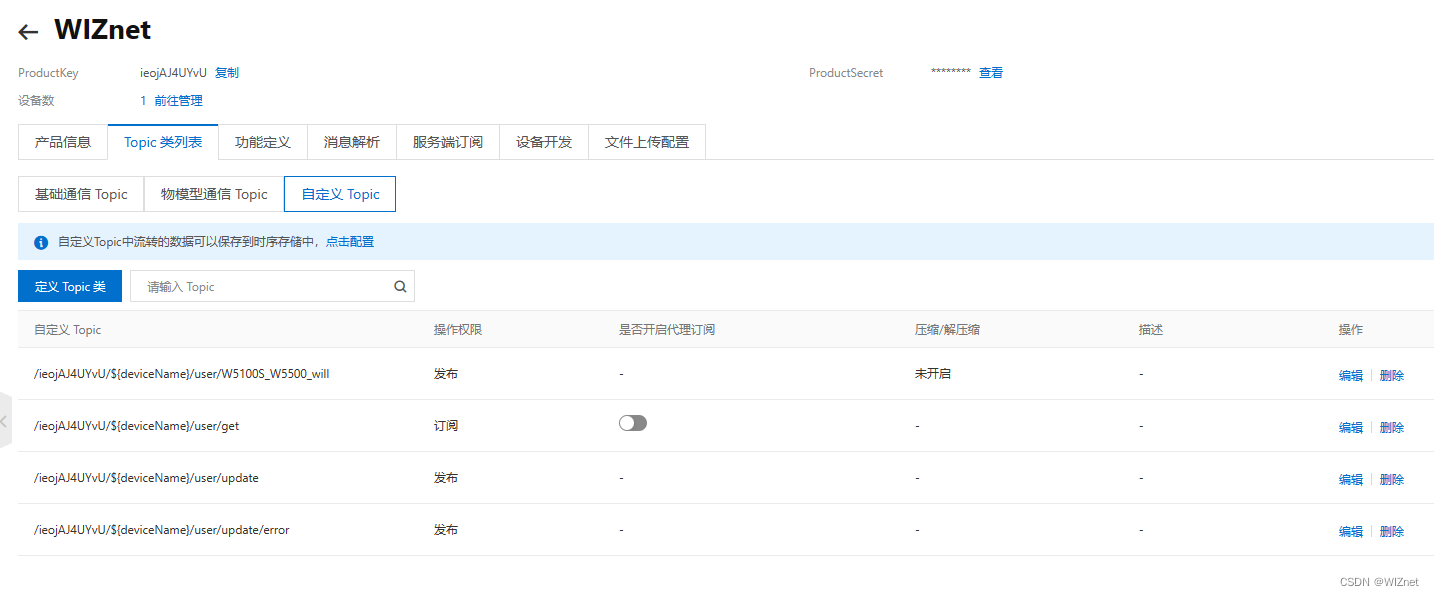Select the 基础通信 Topic sub-tab
Viewport: 1434px width, 596px height.
pos(81,194)
